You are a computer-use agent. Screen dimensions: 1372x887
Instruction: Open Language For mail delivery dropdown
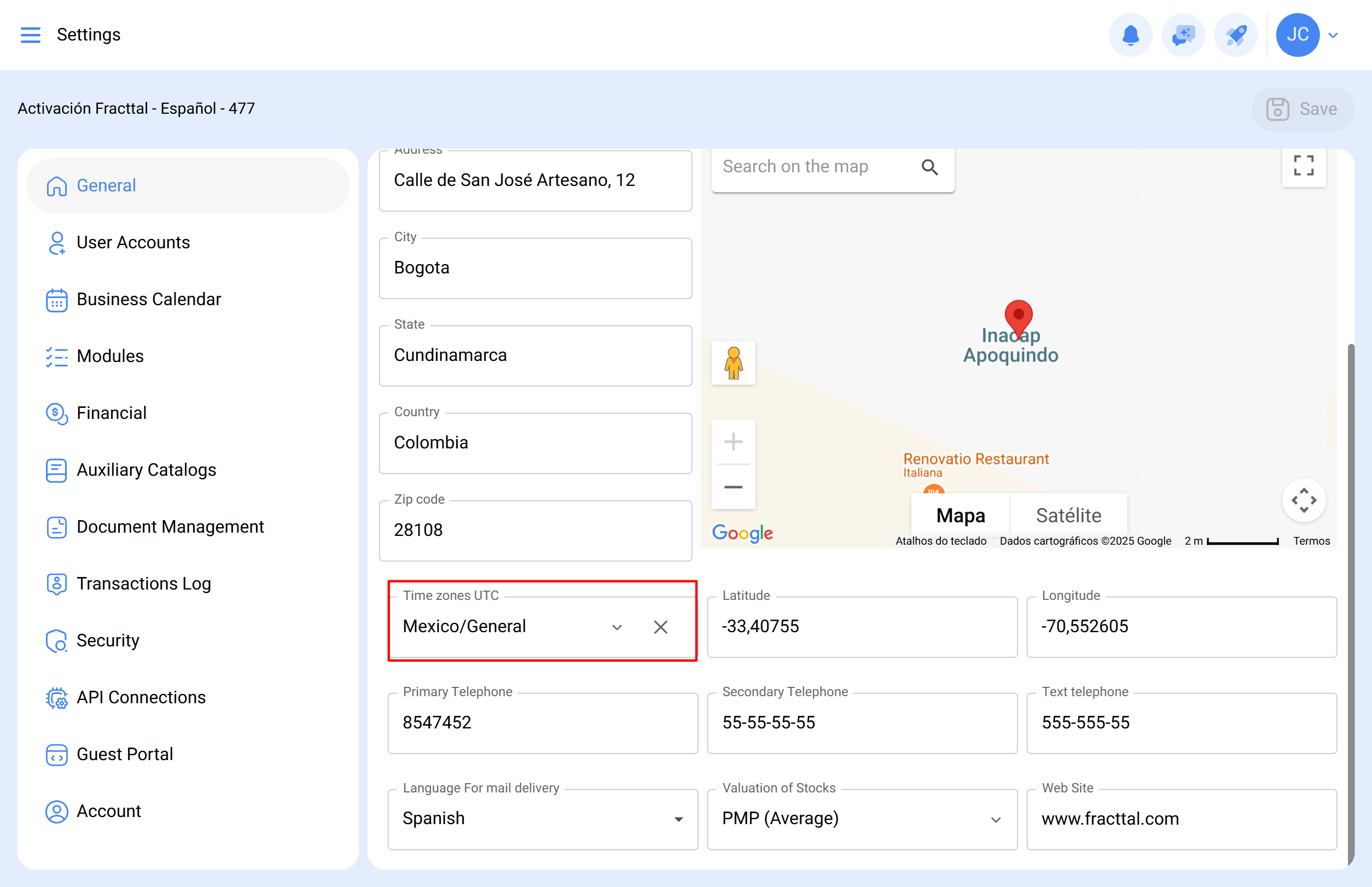tap(678, 819)
